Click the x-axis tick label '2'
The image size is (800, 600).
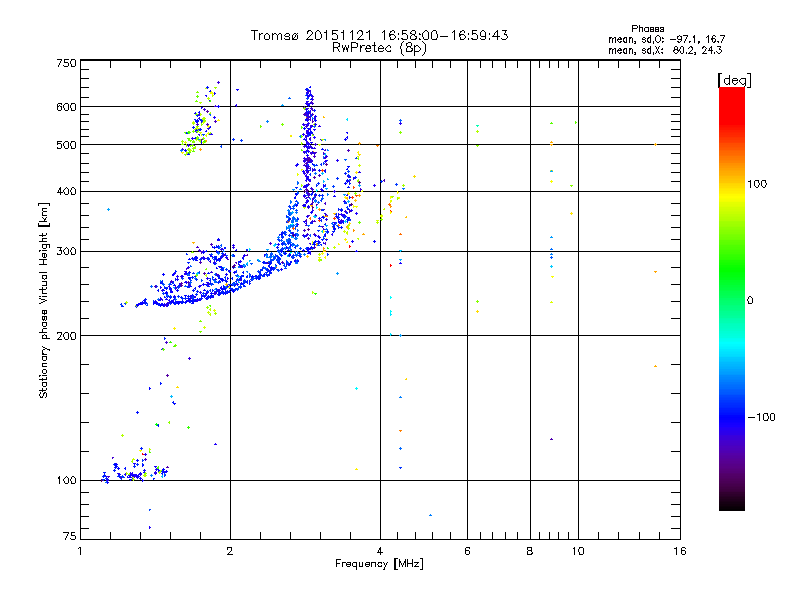(x=230, y=551)
